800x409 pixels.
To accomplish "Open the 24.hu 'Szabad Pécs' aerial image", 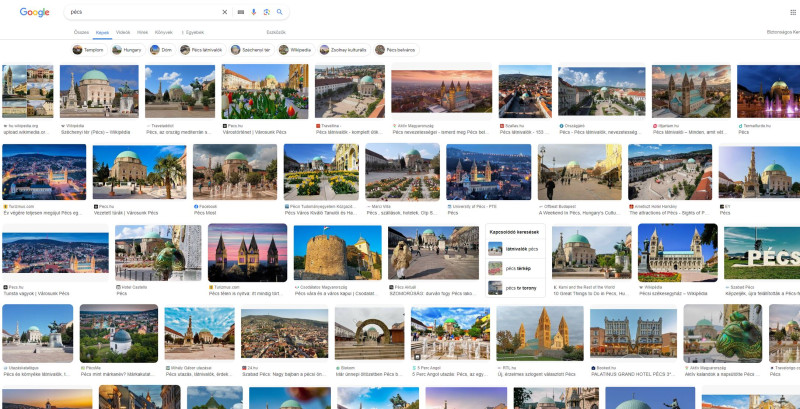I will pos(284,333).
